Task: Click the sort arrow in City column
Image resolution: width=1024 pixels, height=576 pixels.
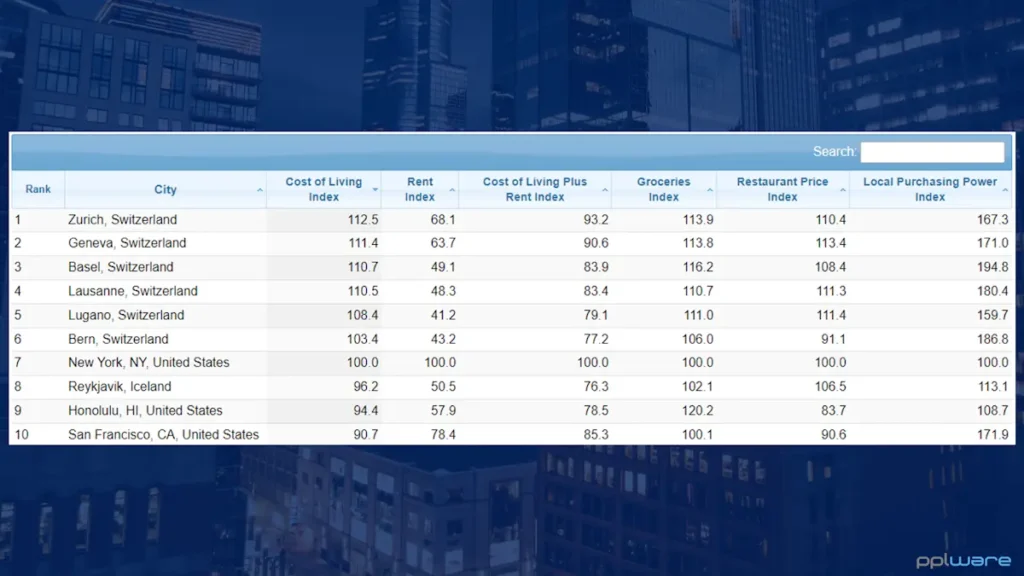Action: 260,190
